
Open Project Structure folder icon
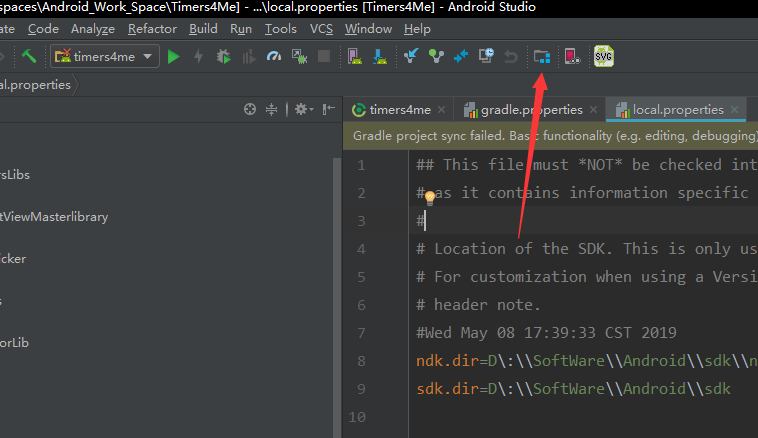[x=542, y=57]
